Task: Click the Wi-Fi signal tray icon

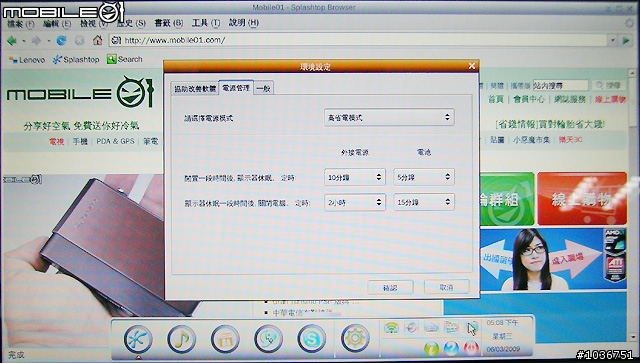Action: [391, 327]
